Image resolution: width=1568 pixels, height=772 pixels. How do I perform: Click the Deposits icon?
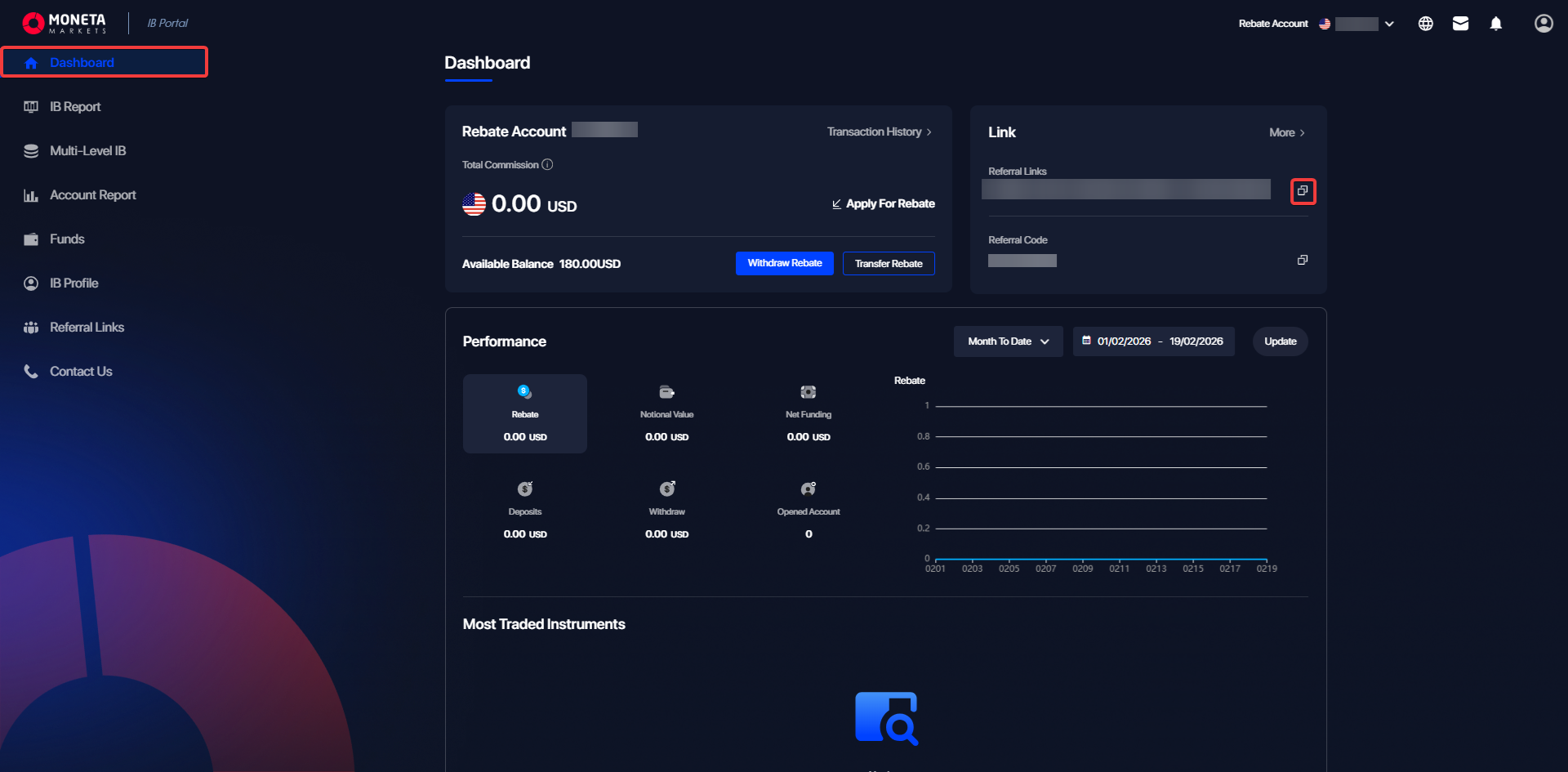tap(525, 489)
